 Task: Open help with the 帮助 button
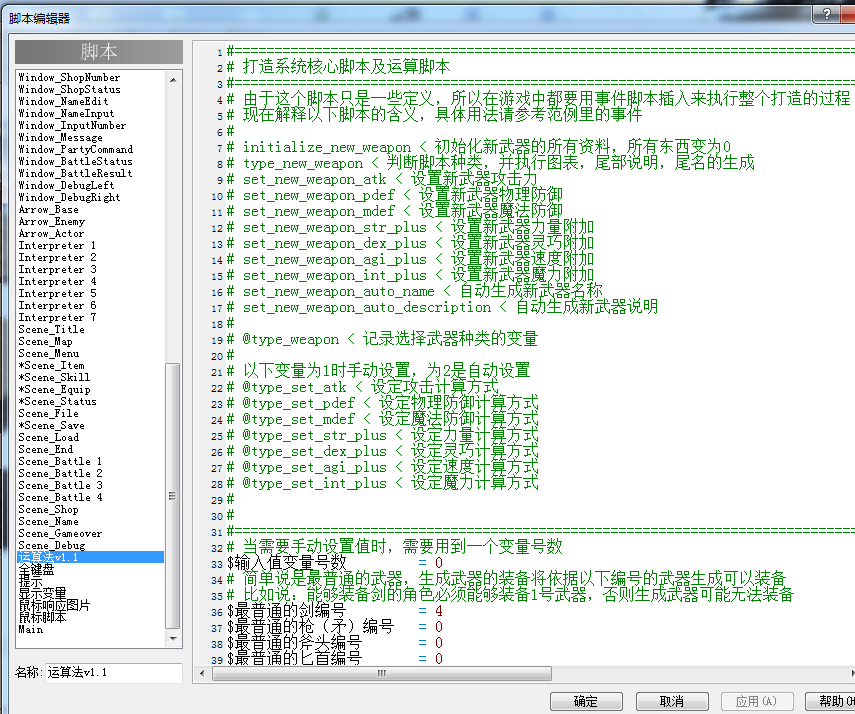(x=831, y=701)
